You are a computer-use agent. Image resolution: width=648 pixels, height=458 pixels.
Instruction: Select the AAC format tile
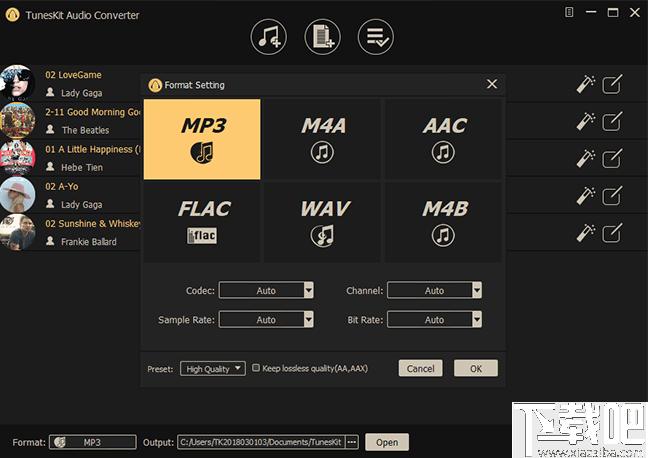pyautogui.click(x=443, y=139)
